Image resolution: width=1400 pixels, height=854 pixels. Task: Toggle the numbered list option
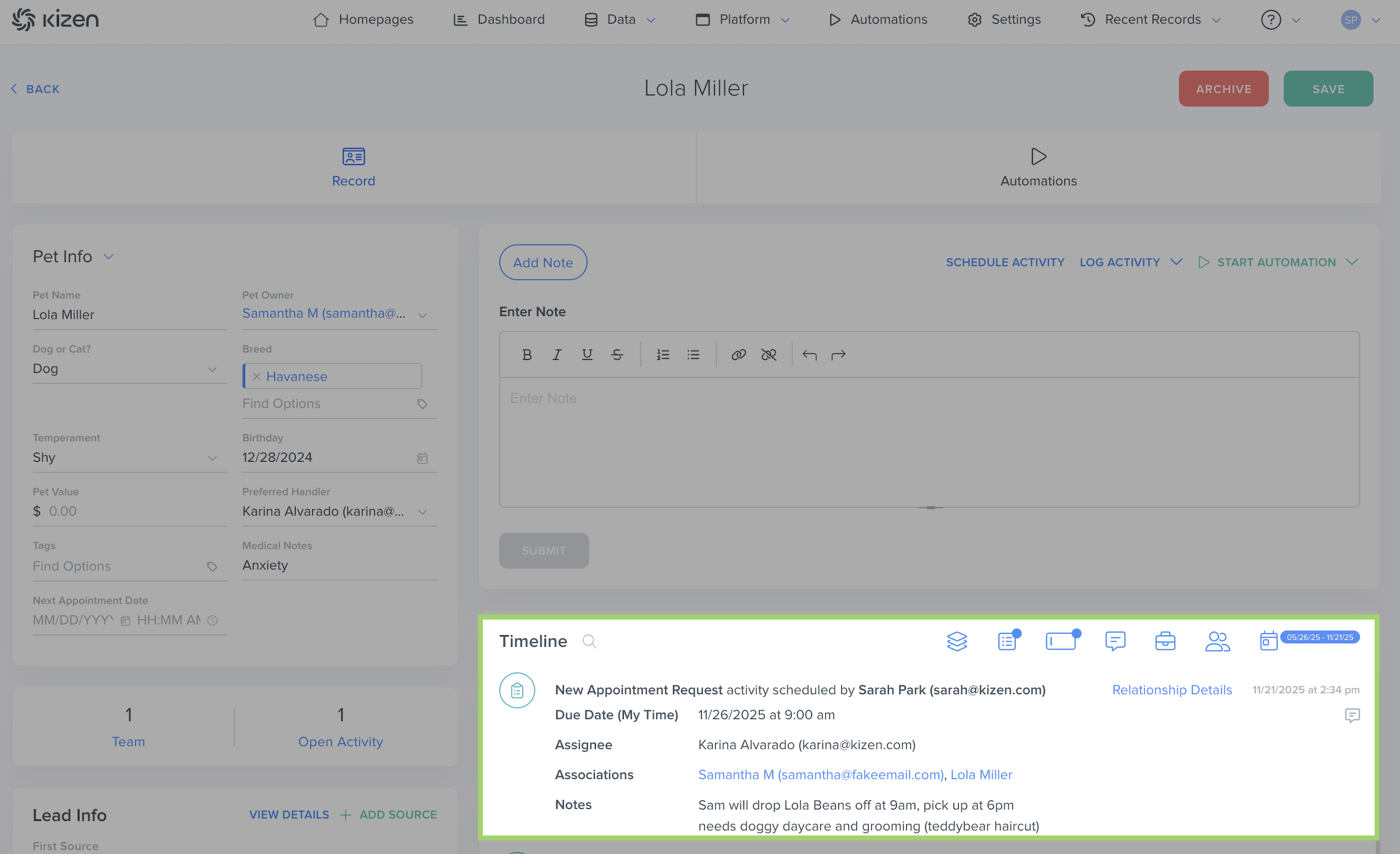pos(663,354)
